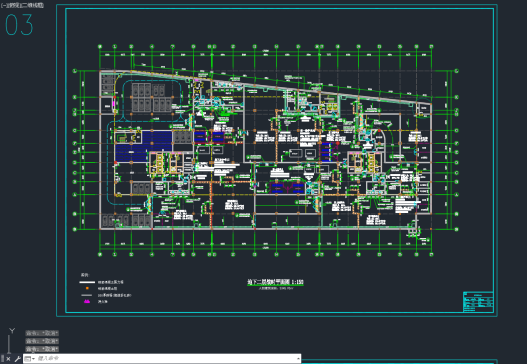Open the 俯视 view controls menu
Viewport: 527px width, 364px height.
[x=11, y=5]
